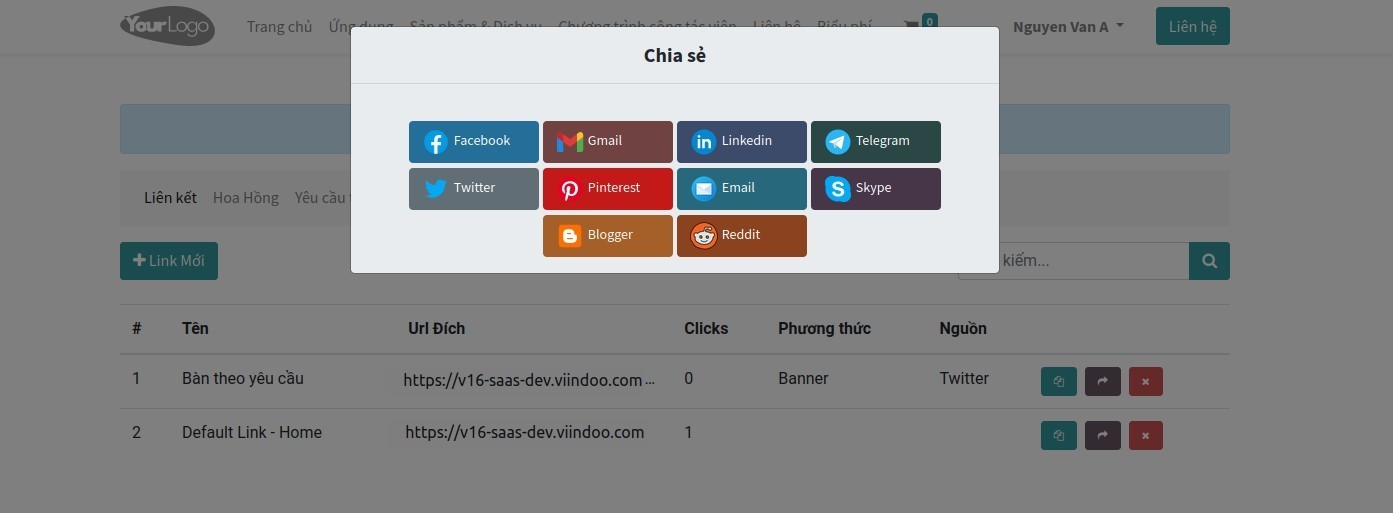Screen dimensions: 1393x513
Task: Open the Liên kết tab
Action: point(170,198)
